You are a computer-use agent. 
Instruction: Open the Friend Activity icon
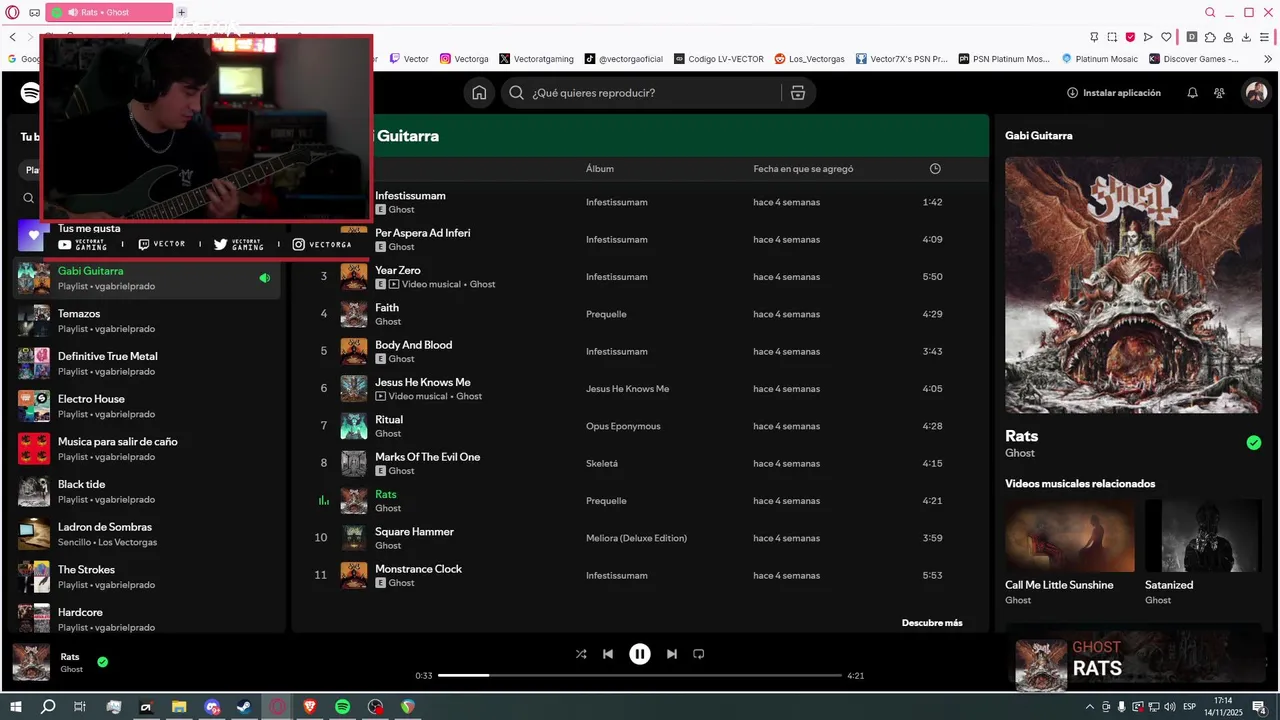pos(1219,93)
